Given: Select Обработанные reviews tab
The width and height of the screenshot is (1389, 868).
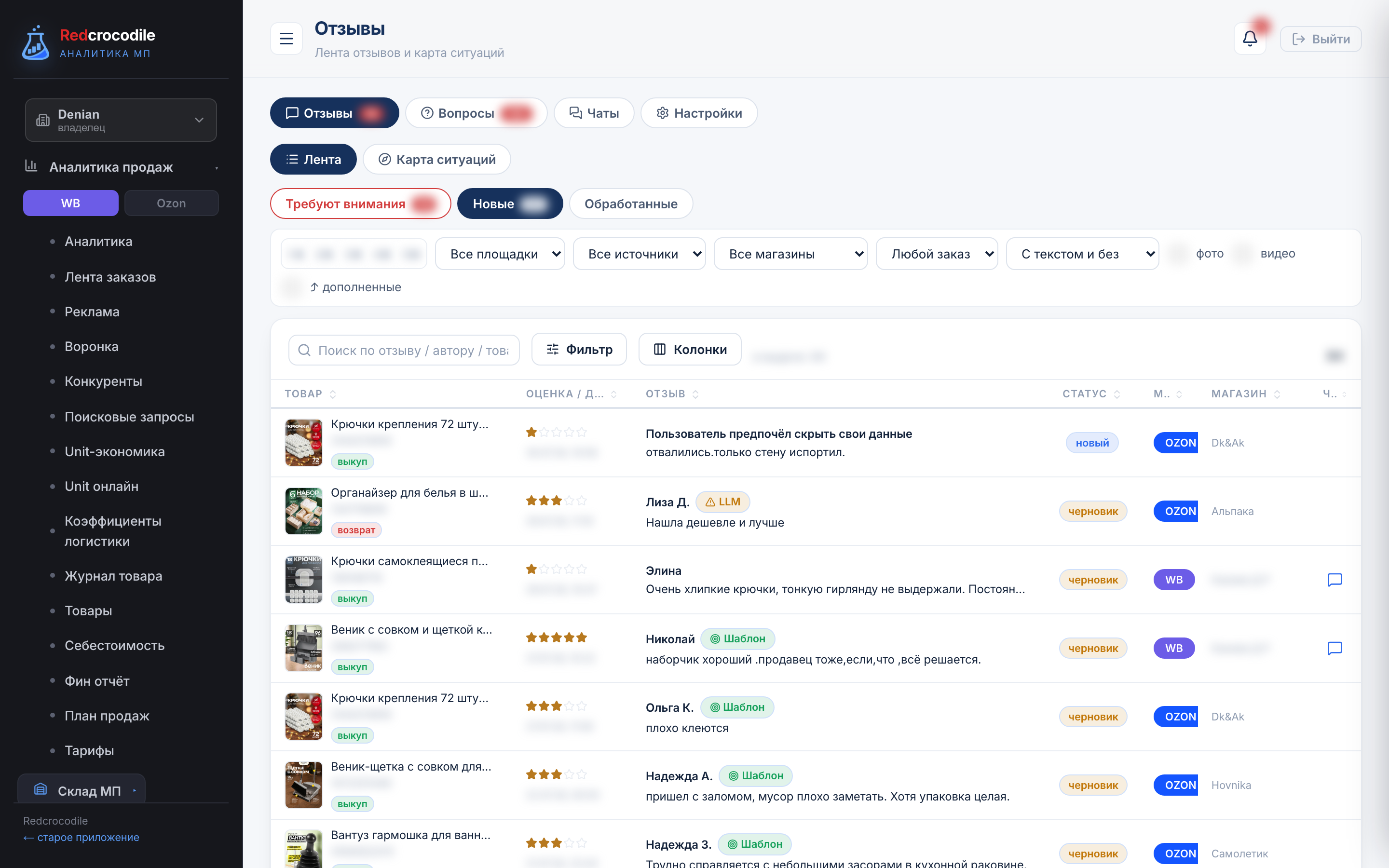Looking at the screenshot, I should click(631, 204).
